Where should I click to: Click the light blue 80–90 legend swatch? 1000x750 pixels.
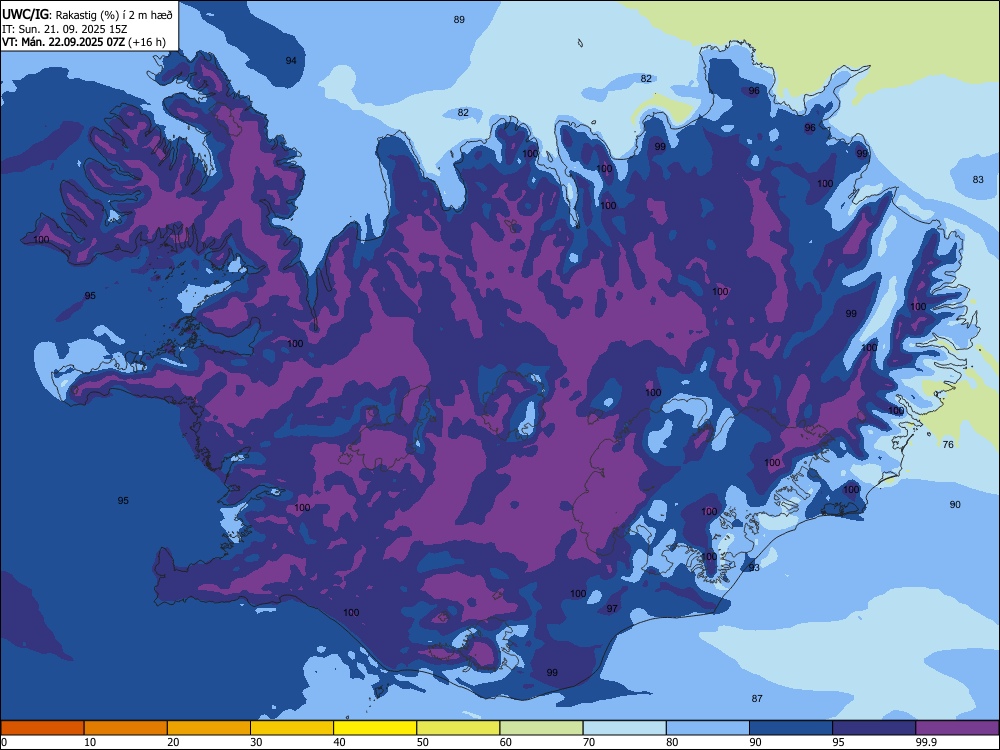point(708,728)
